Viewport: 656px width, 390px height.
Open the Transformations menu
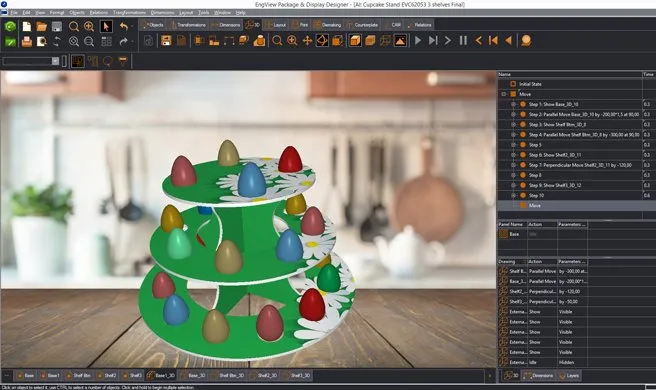pos(129,13)
